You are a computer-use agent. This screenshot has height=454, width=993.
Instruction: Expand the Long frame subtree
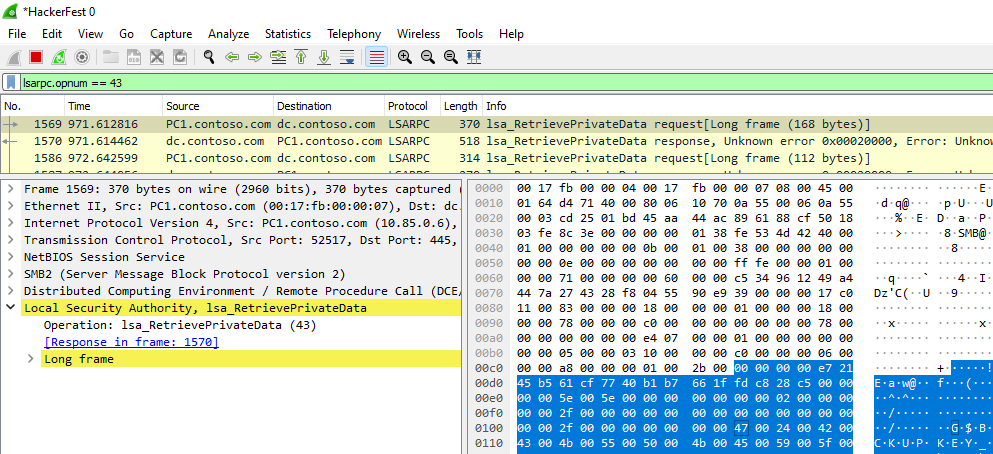click(x=31, y=359)
